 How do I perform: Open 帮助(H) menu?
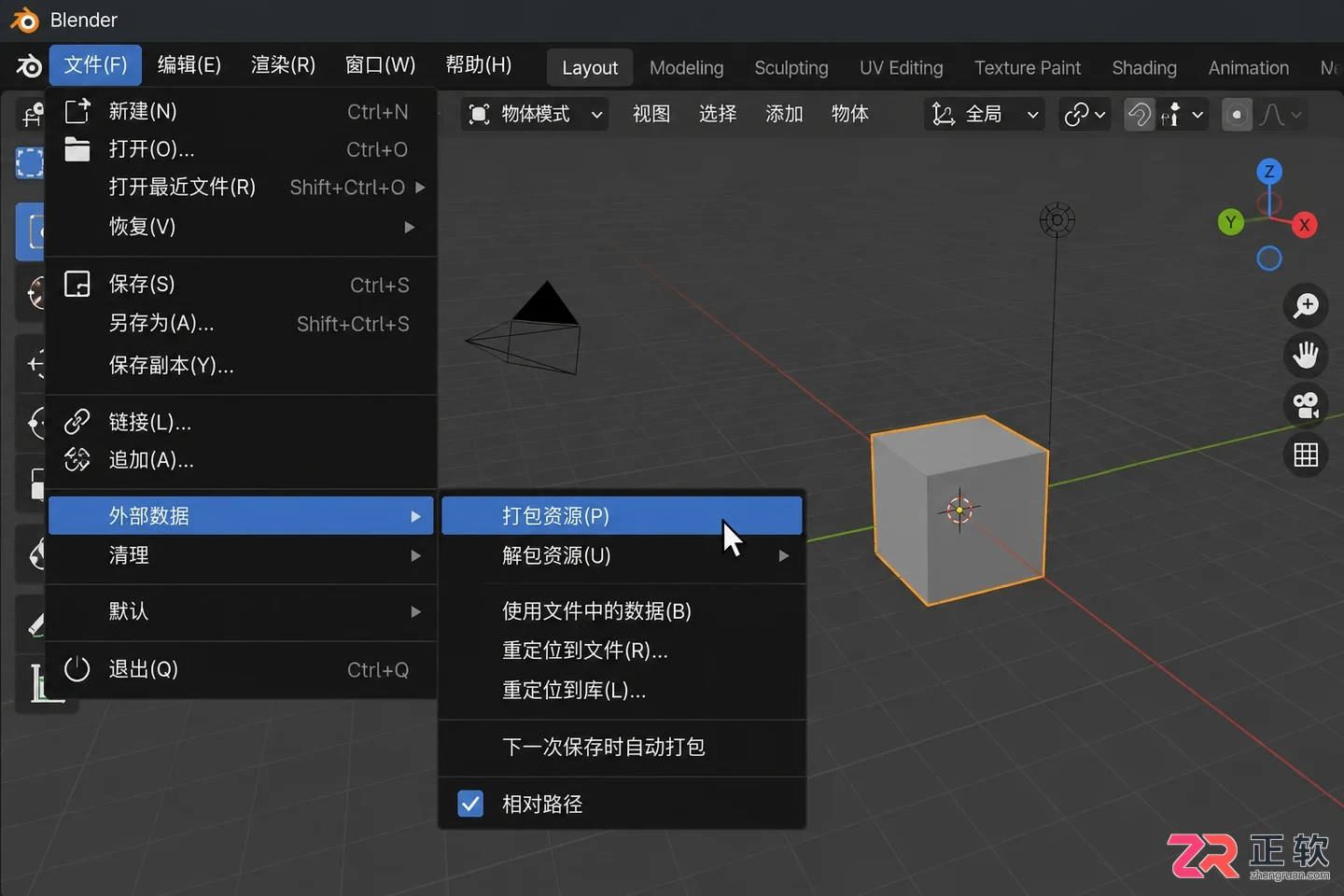pyautogui.click(x=479, y=65)
